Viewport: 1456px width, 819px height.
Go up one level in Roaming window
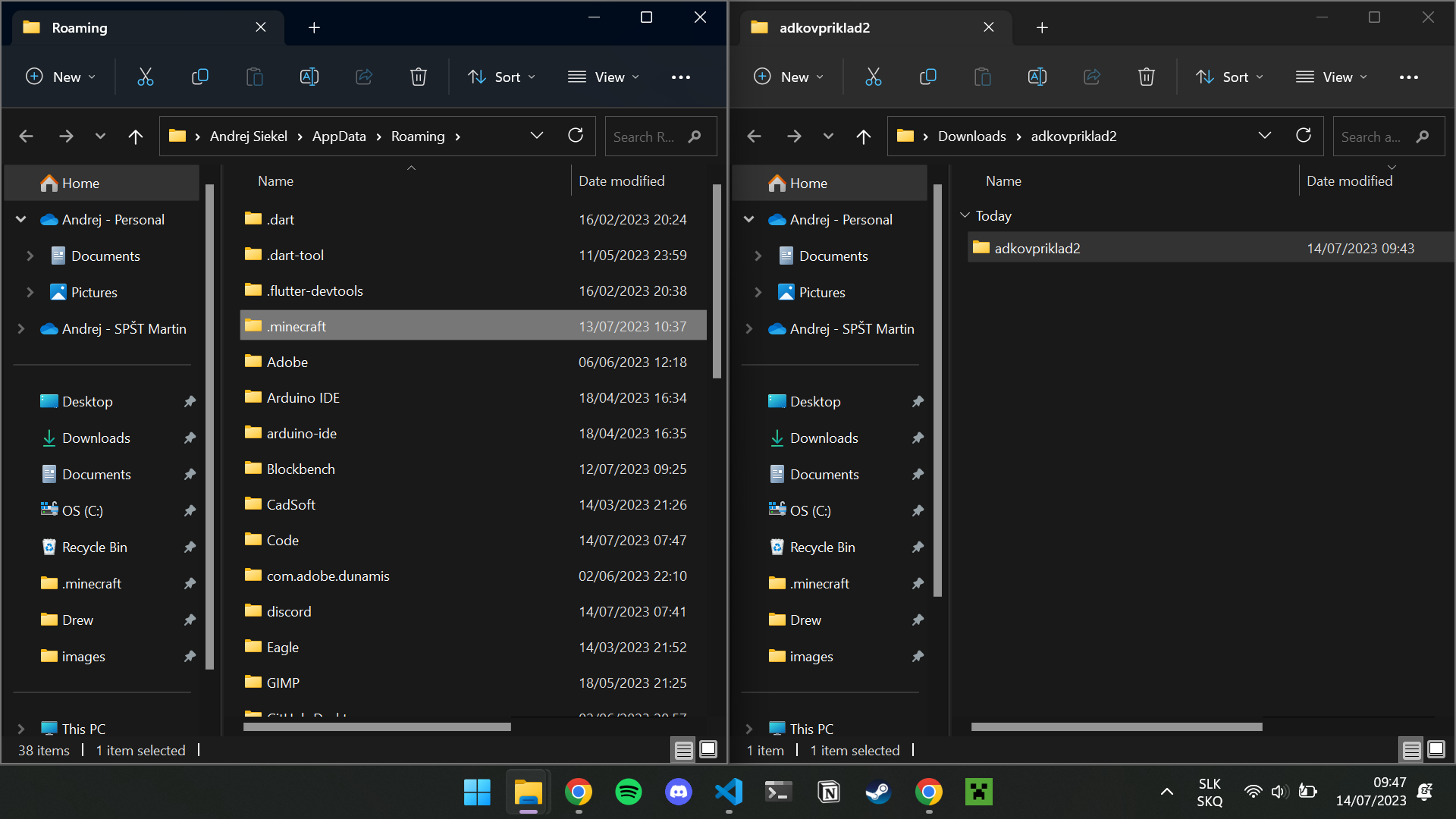(x=136, y=136)
